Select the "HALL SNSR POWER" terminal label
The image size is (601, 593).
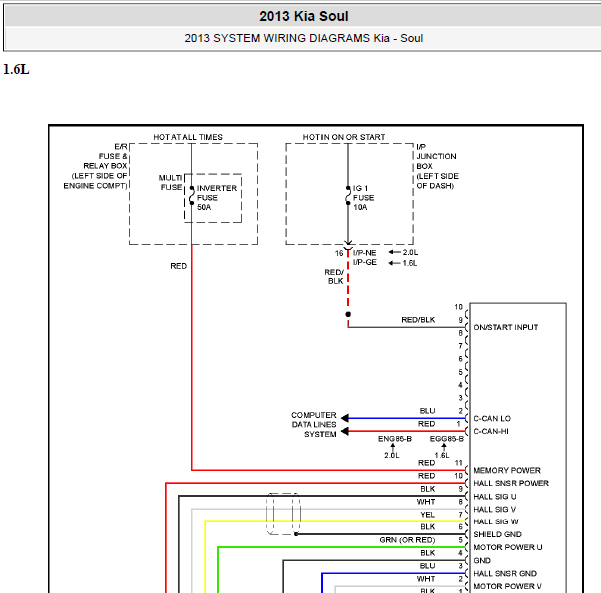[511, 483]
